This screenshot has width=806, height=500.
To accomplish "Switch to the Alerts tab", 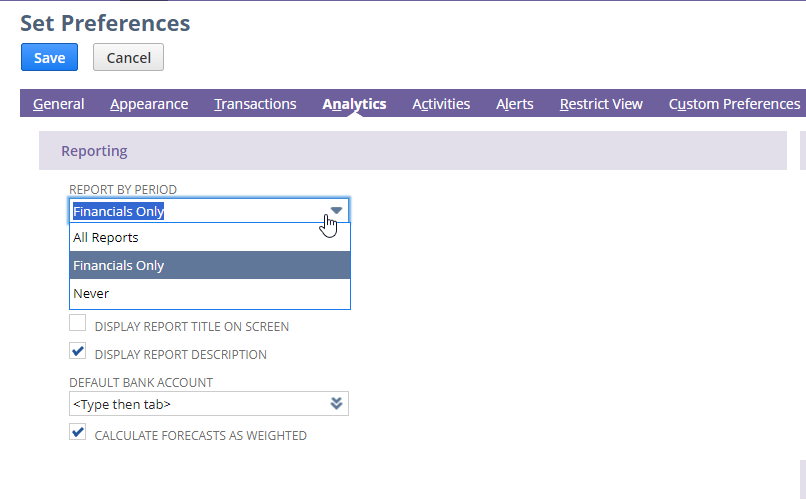I will pos(515,104).
